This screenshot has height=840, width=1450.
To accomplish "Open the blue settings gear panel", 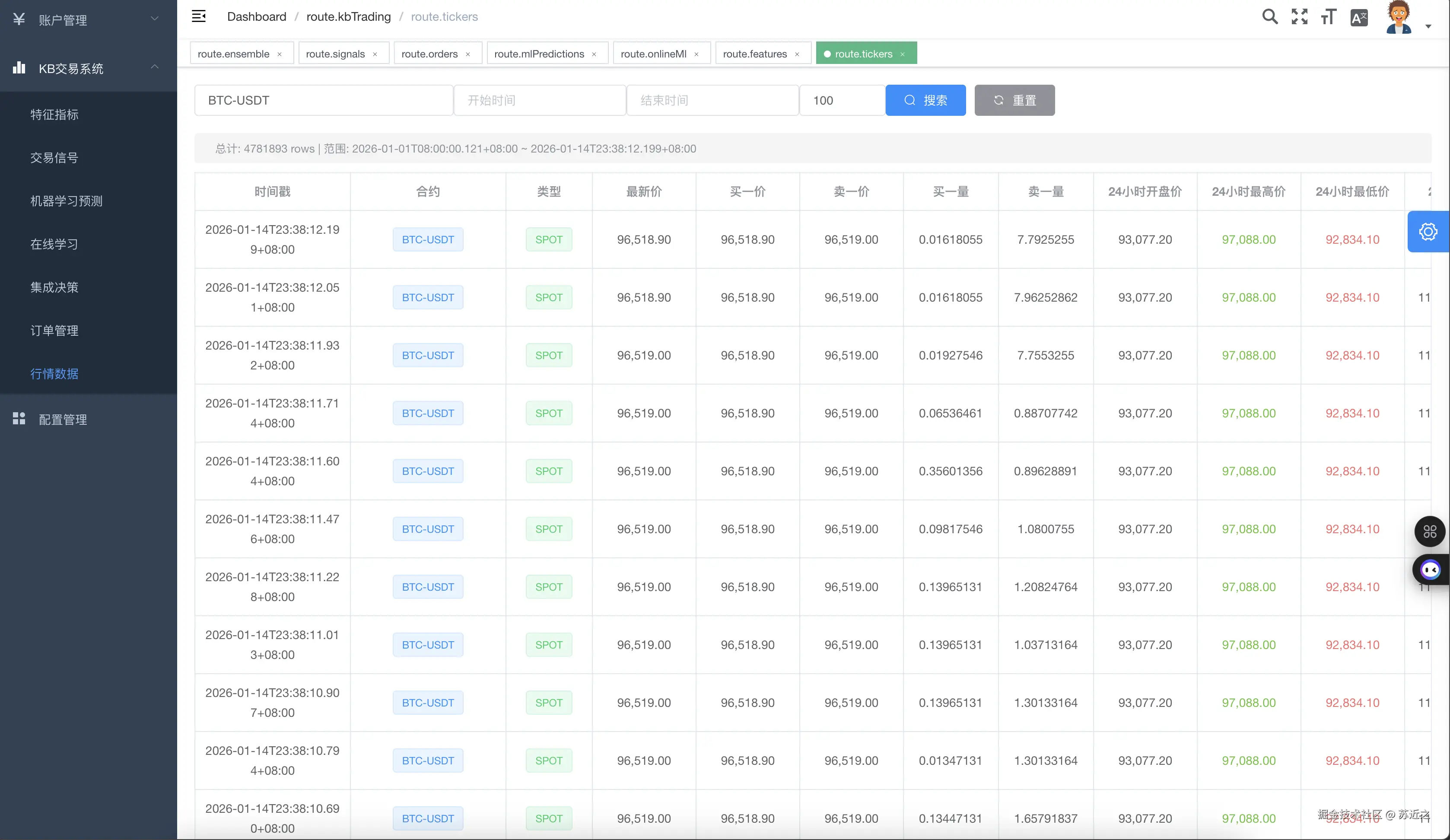I will click(x=1428, y=232).
